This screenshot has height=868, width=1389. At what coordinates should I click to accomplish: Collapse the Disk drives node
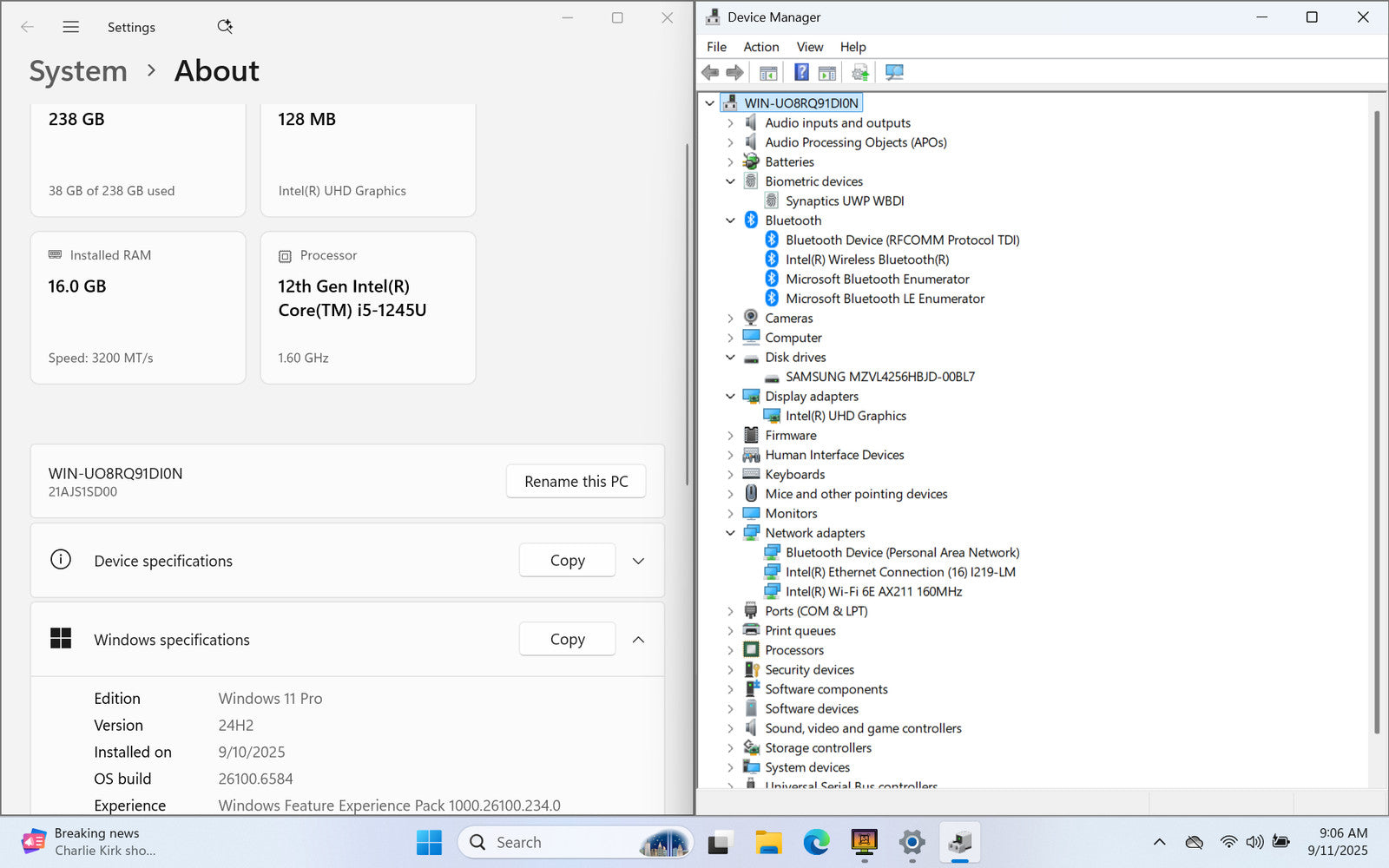click(730, 358)
